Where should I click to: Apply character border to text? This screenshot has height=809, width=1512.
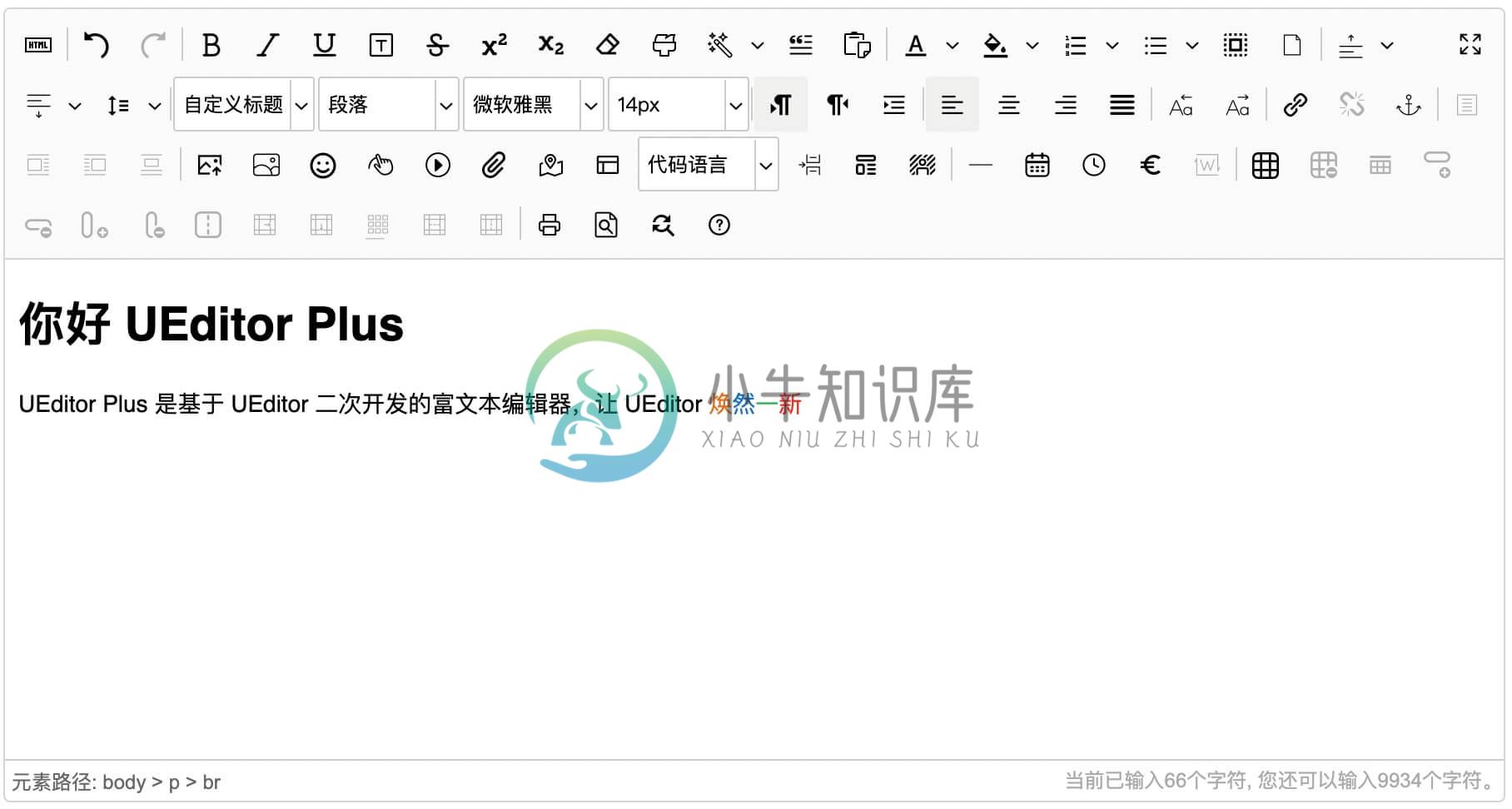pyautogui.click(x=381, y=45)
